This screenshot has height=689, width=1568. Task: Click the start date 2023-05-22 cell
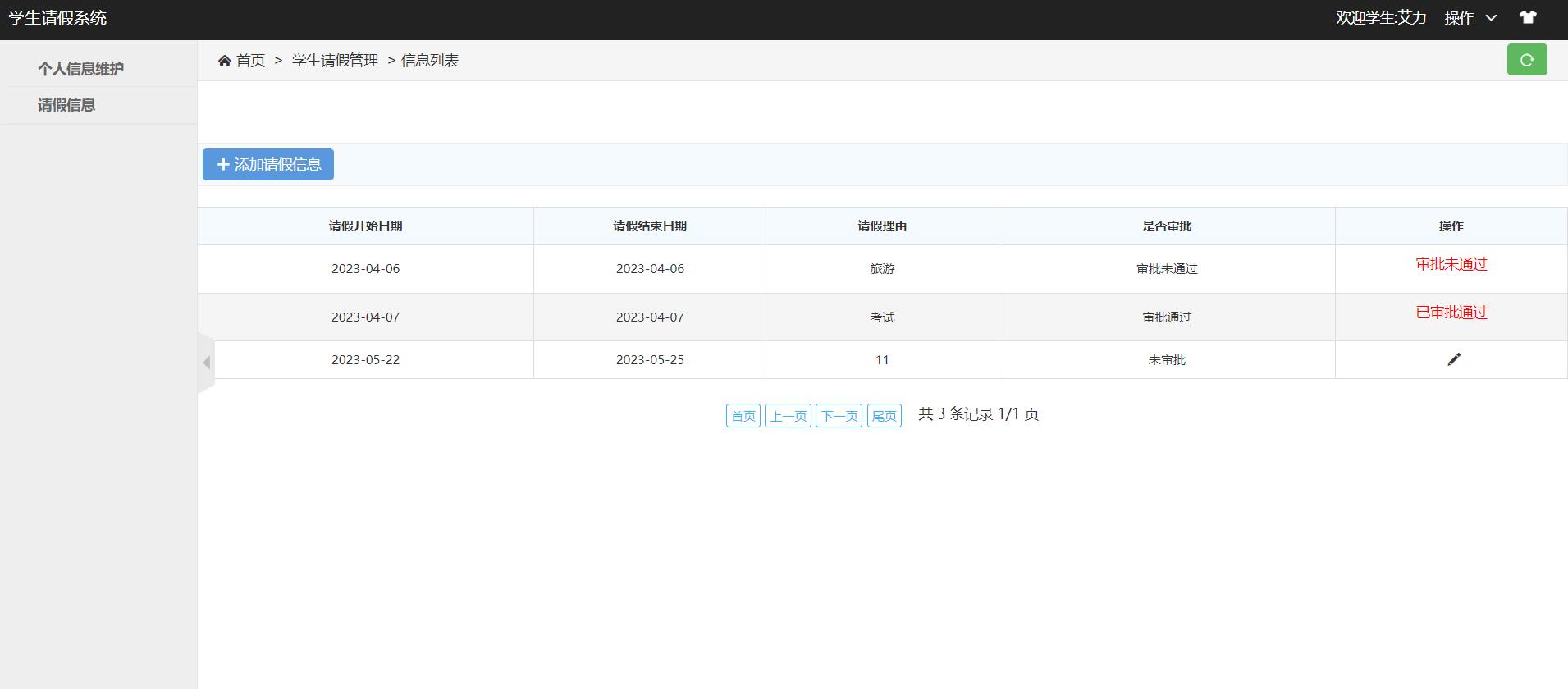[x=365, y=360]
